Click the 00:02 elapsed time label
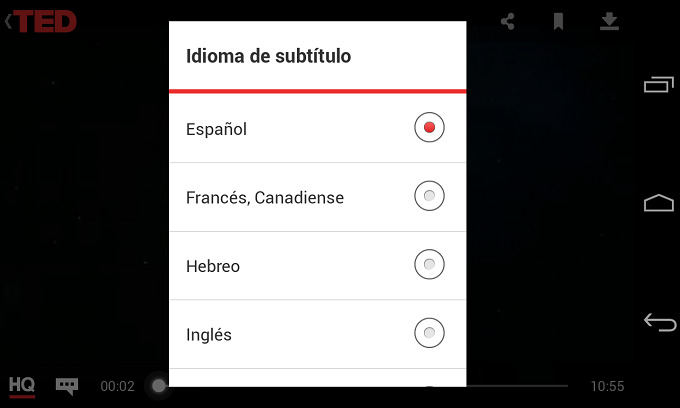Viewport: 680px width, 408px height. coord(117,386)
